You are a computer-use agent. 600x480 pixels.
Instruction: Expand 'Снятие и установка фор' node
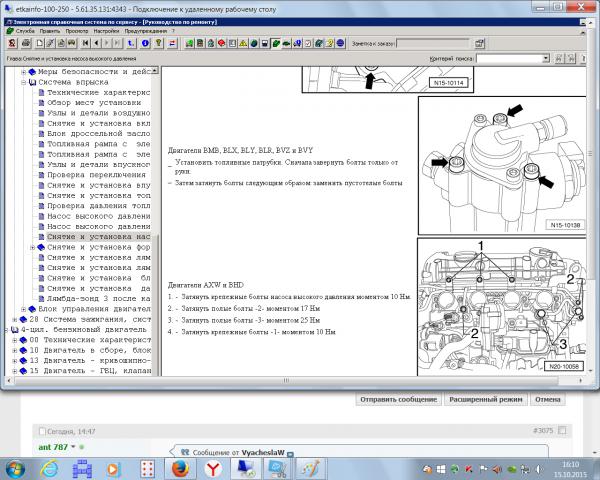pyautogui.click(x=33, y=247)
